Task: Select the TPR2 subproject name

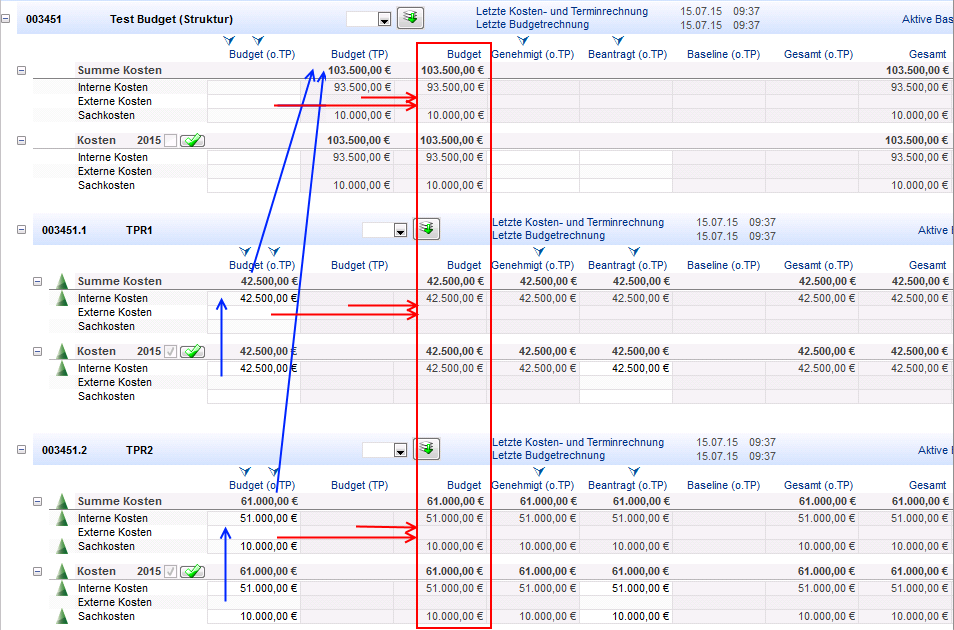Action: [x=139, y=450]
